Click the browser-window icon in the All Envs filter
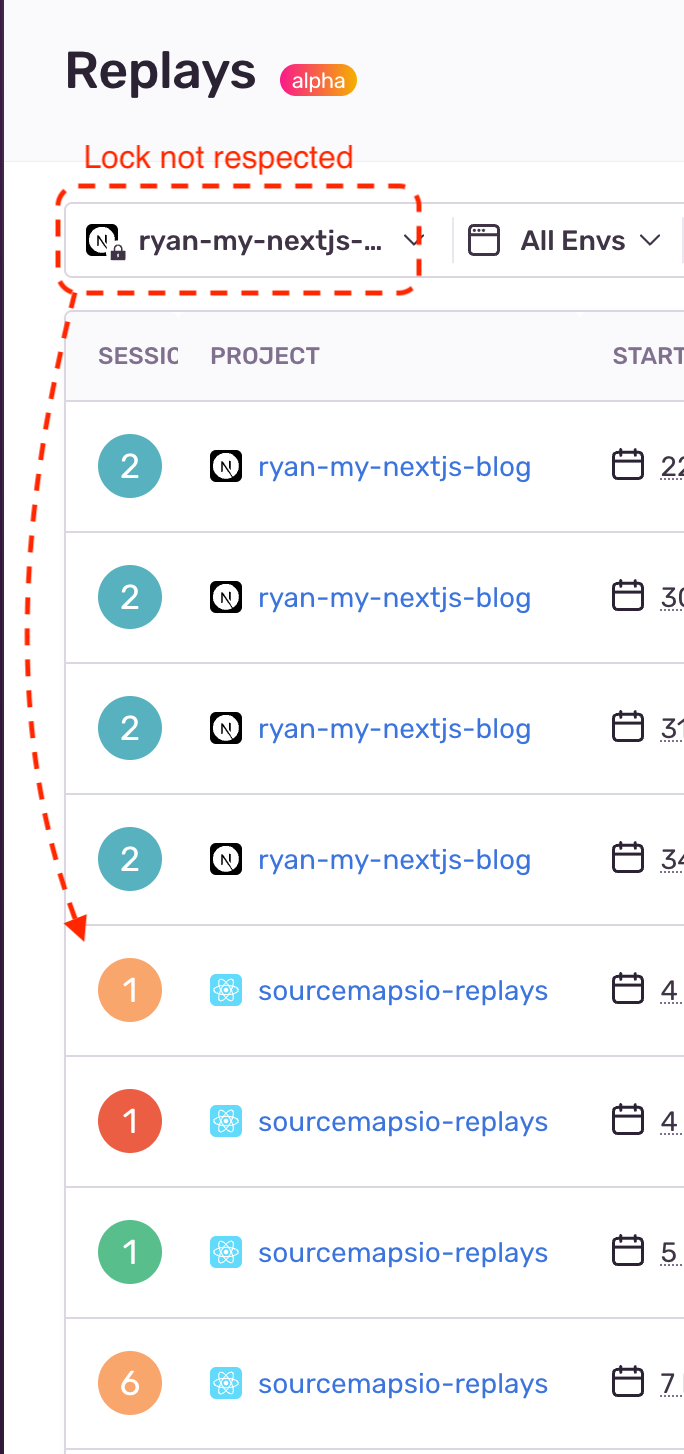 (x=484, y=240)
